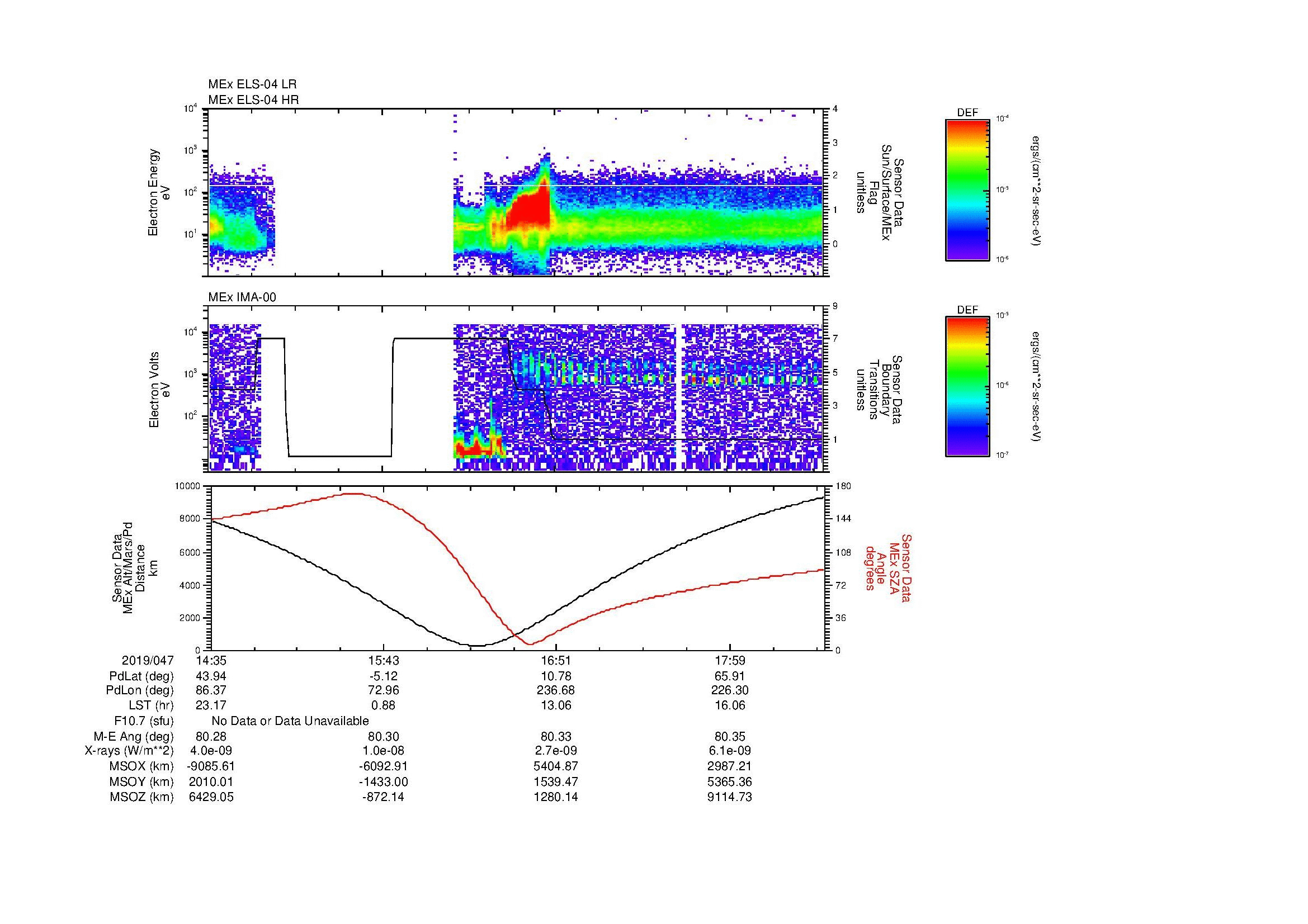Click the minimum of the red SZA curve

pos(530,645)
